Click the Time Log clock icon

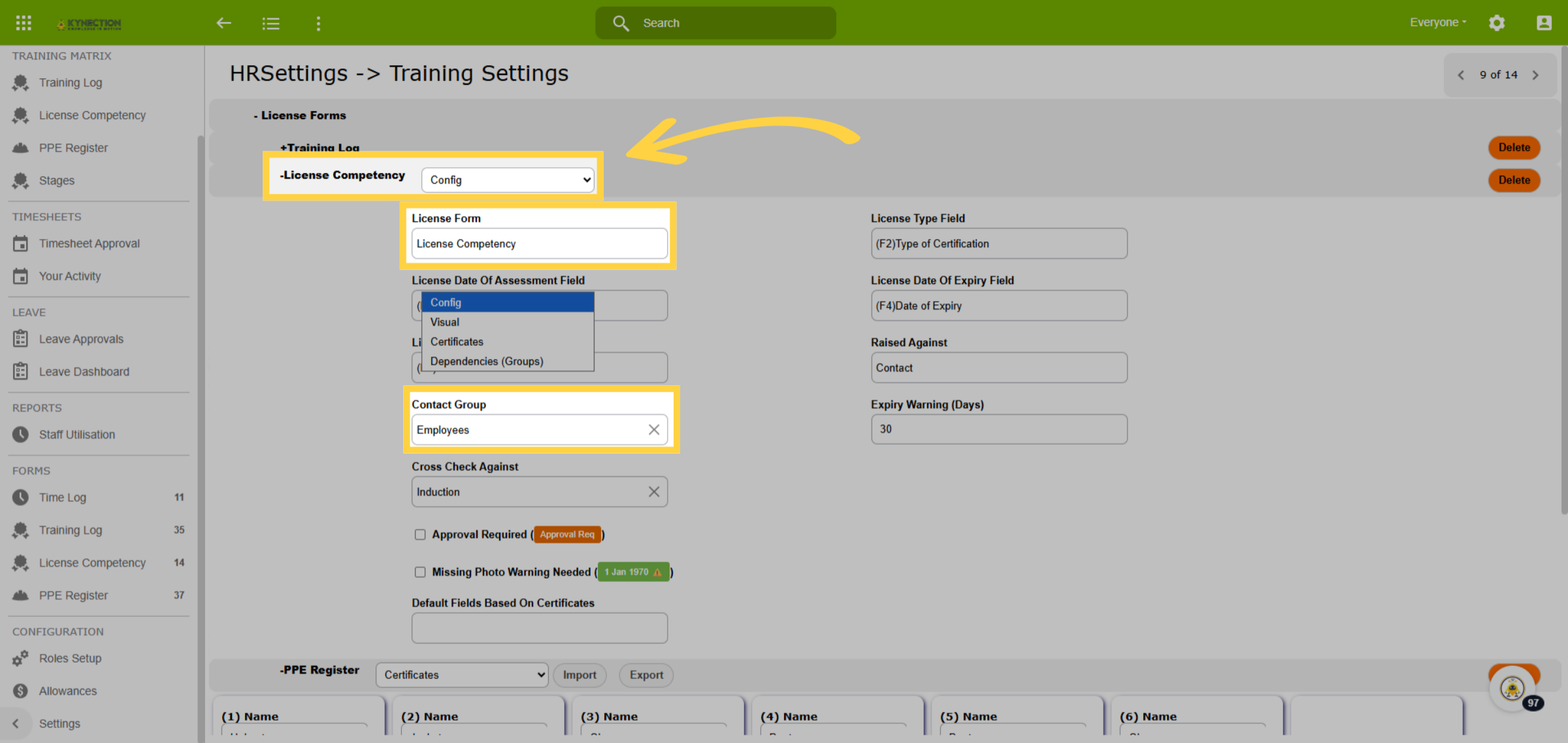point(20,498)
